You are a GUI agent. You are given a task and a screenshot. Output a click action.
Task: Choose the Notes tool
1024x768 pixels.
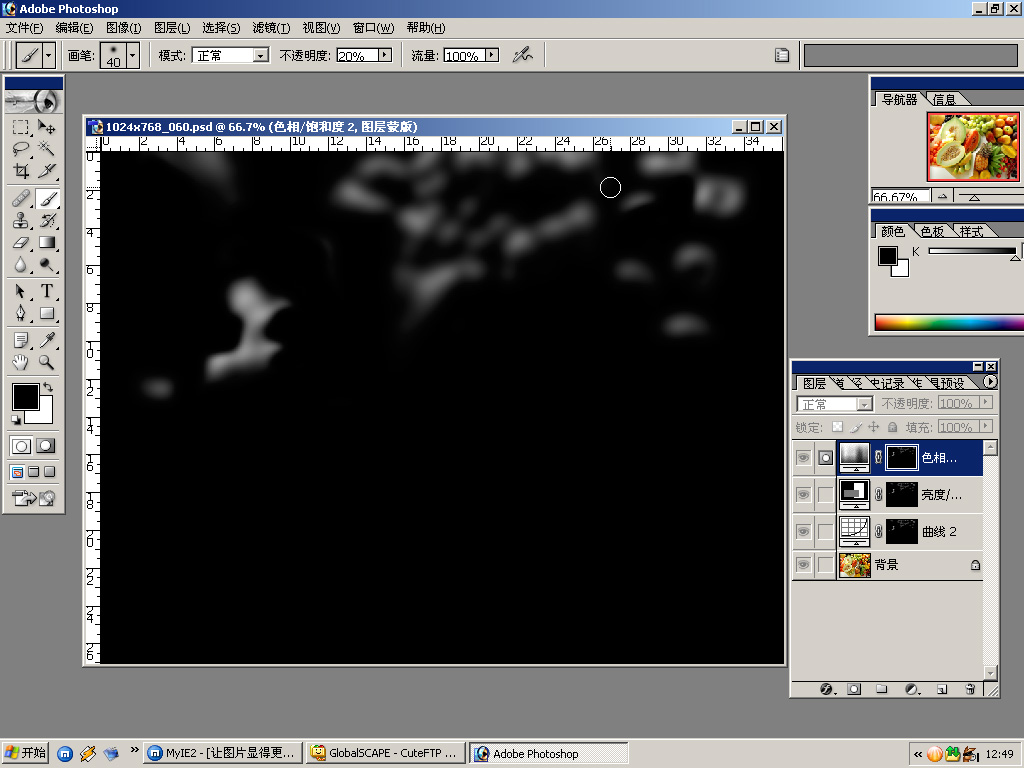(21, 340)
